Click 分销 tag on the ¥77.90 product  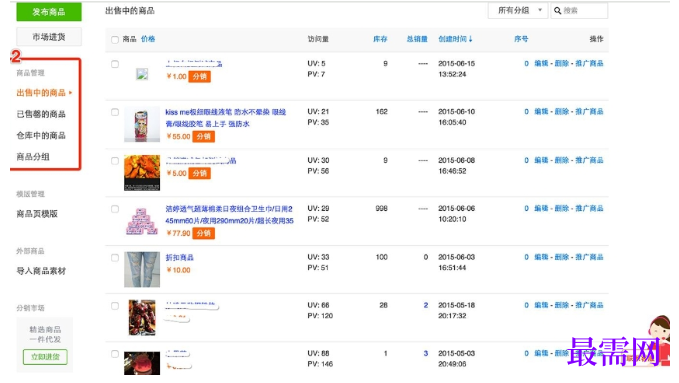coord(204,233)
